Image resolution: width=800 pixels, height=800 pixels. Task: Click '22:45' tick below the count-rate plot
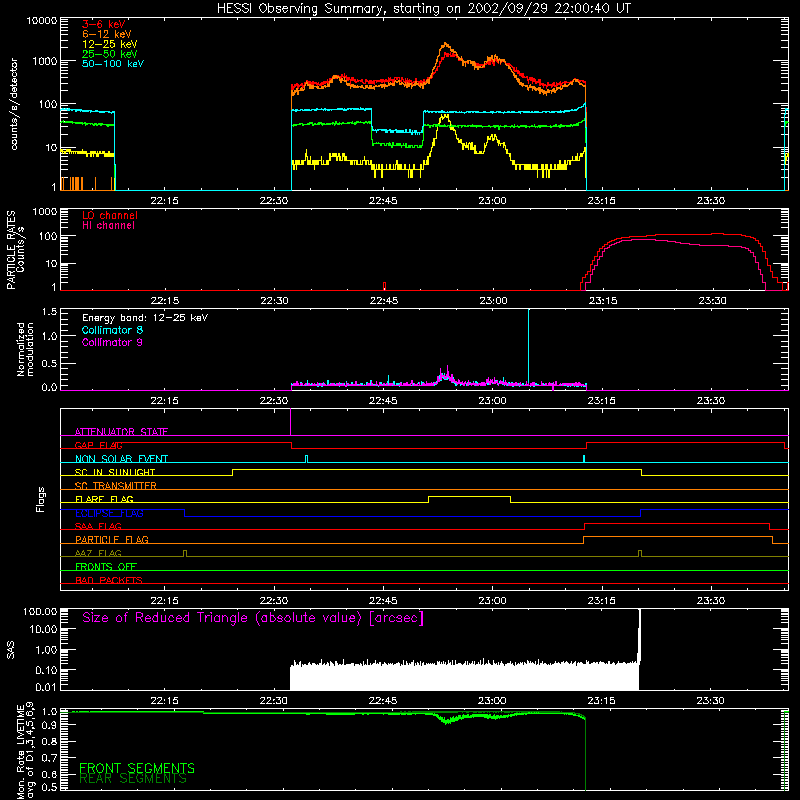[383, 201]
